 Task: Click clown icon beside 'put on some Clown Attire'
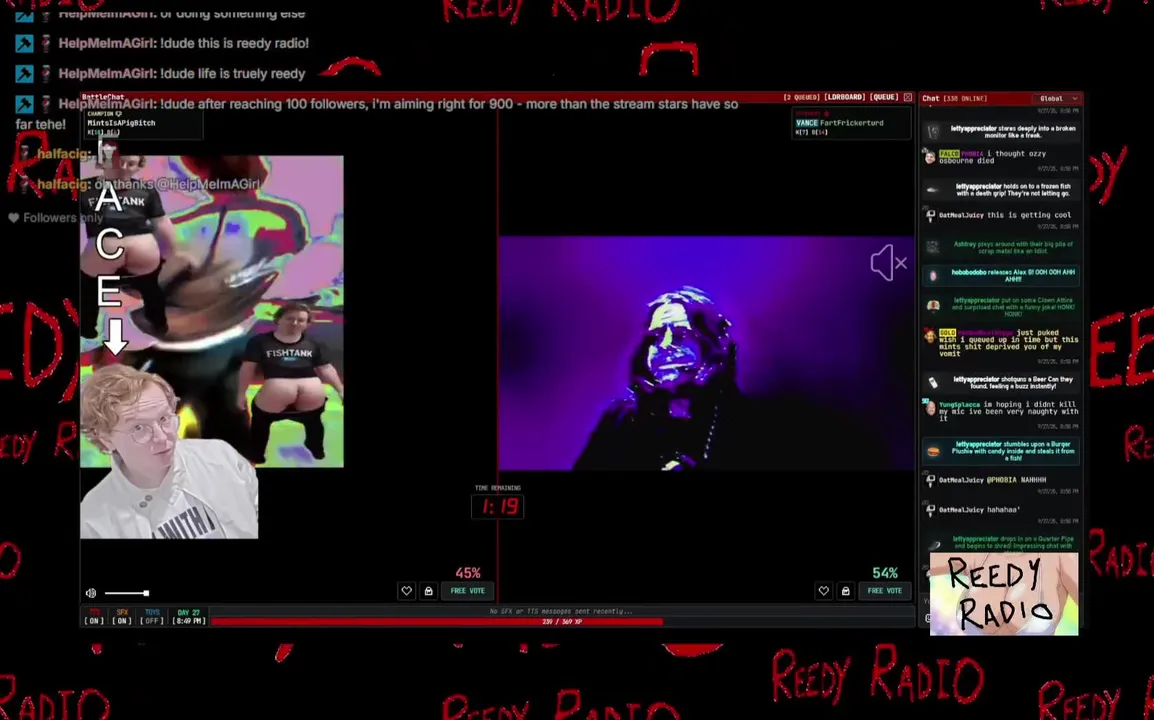[933, 305]
